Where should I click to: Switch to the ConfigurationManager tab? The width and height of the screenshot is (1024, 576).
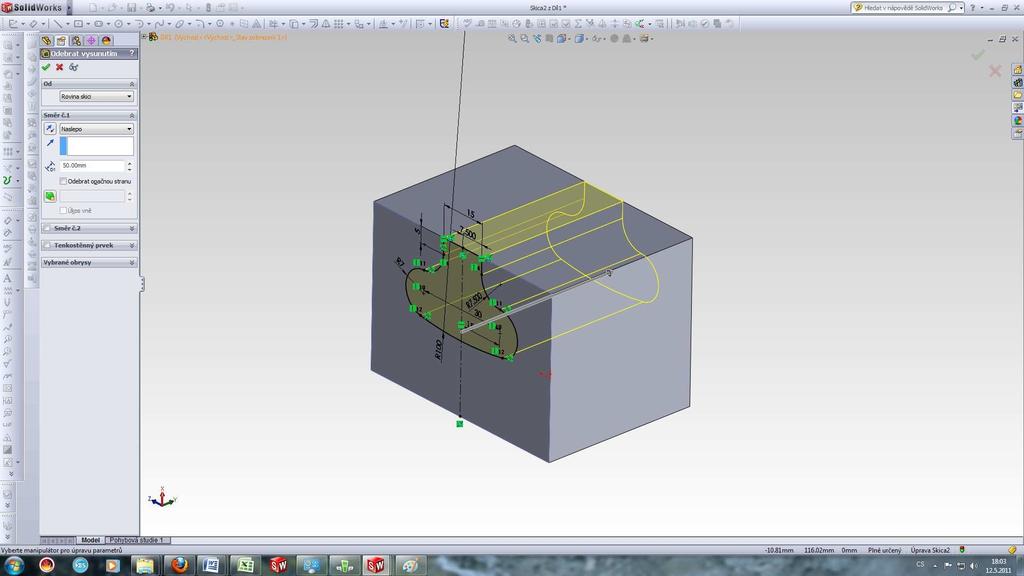pos(76,40)
